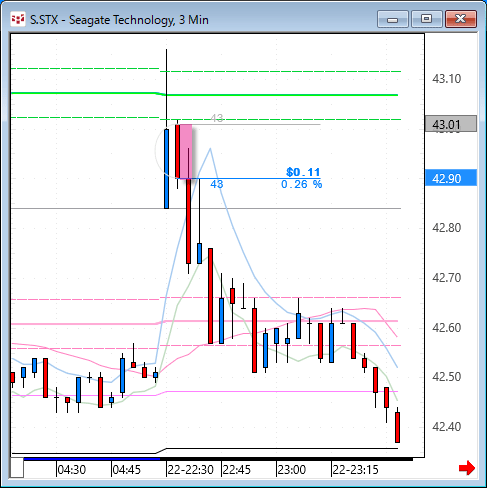Click the 42.70 price scale value

(447, 278)
